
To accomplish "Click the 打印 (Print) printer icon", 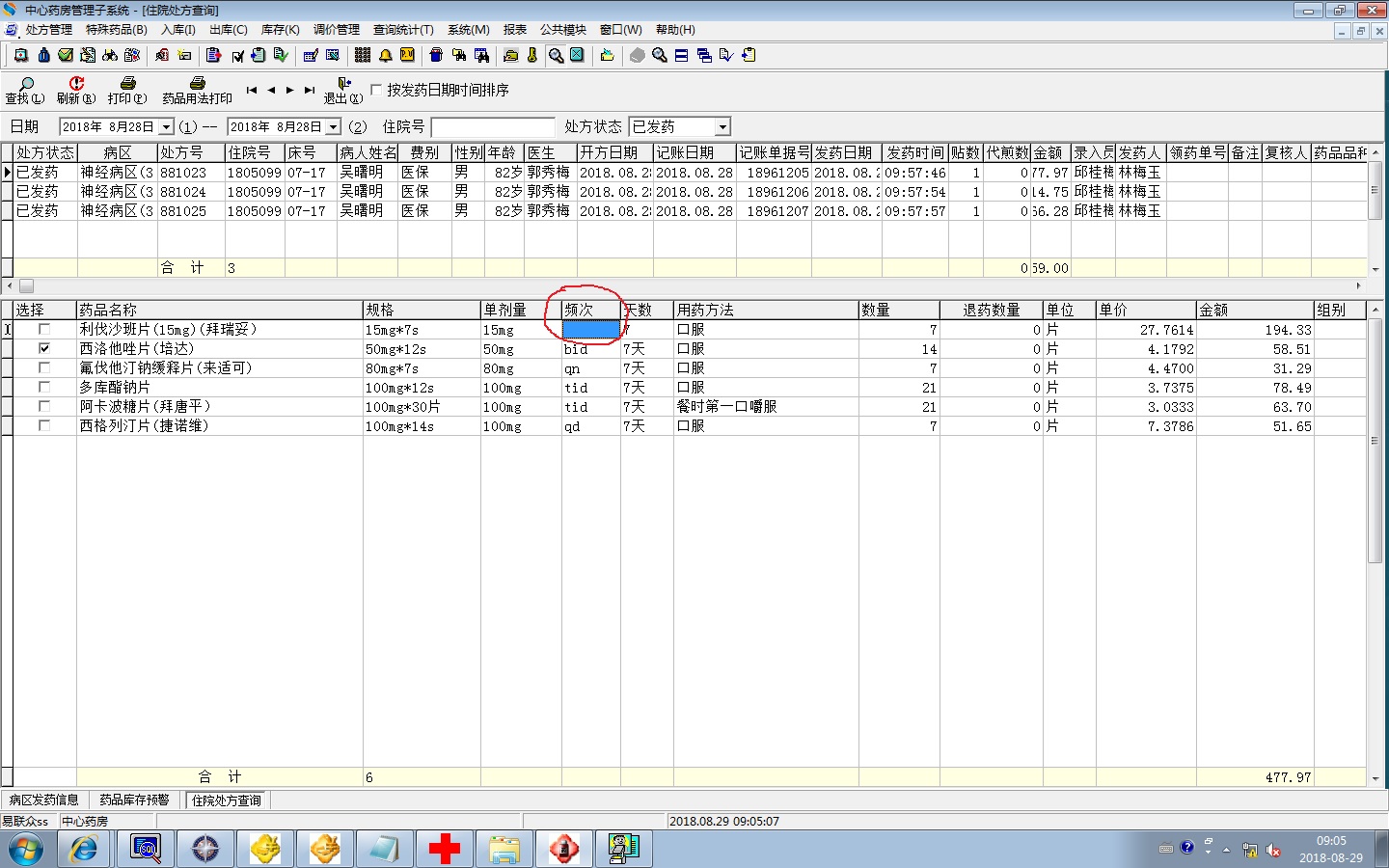I will (127, 85).
